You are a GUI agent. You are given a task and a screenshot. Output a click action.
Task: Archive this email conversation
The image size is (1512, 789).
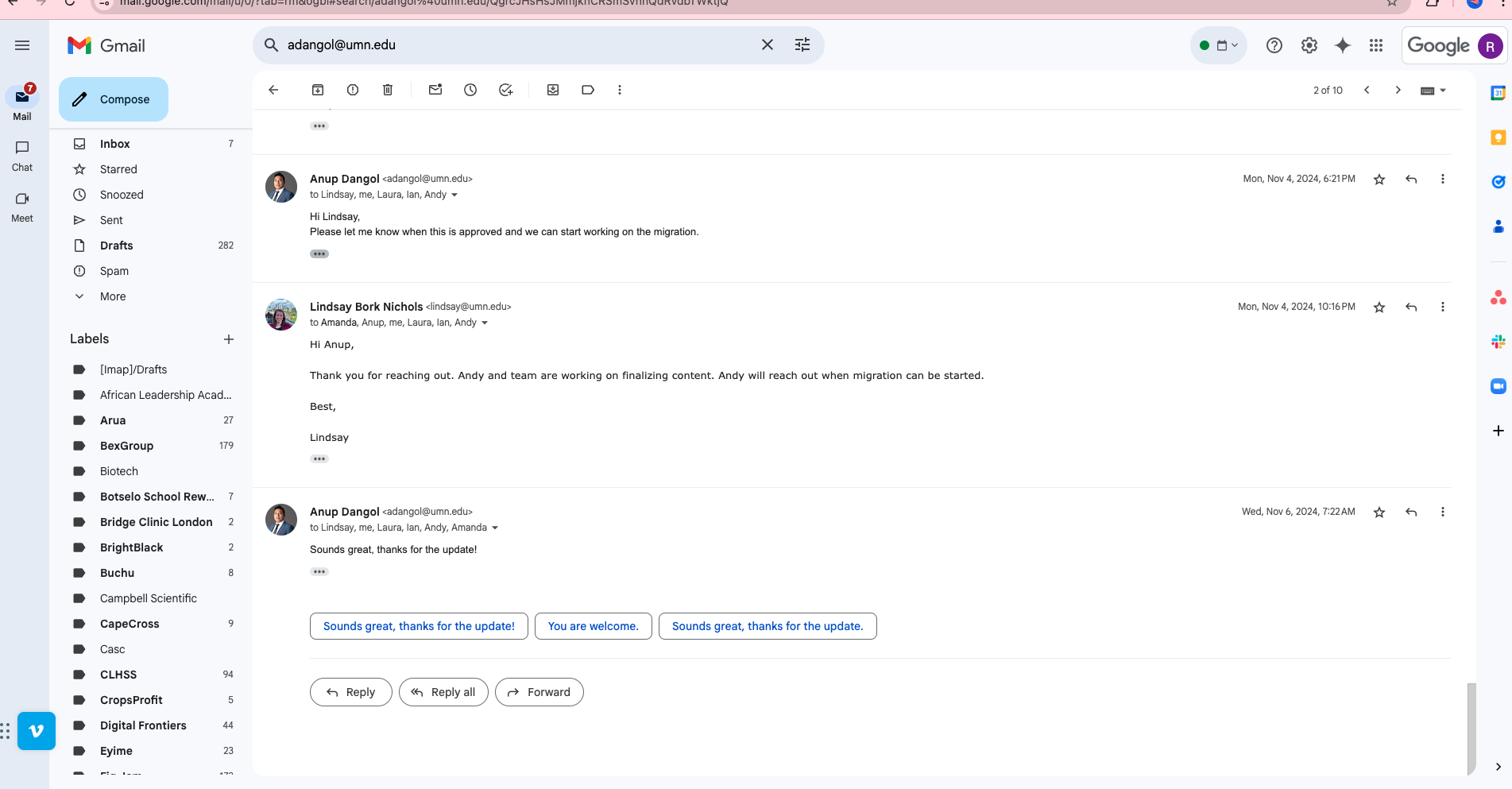point(318,90)
